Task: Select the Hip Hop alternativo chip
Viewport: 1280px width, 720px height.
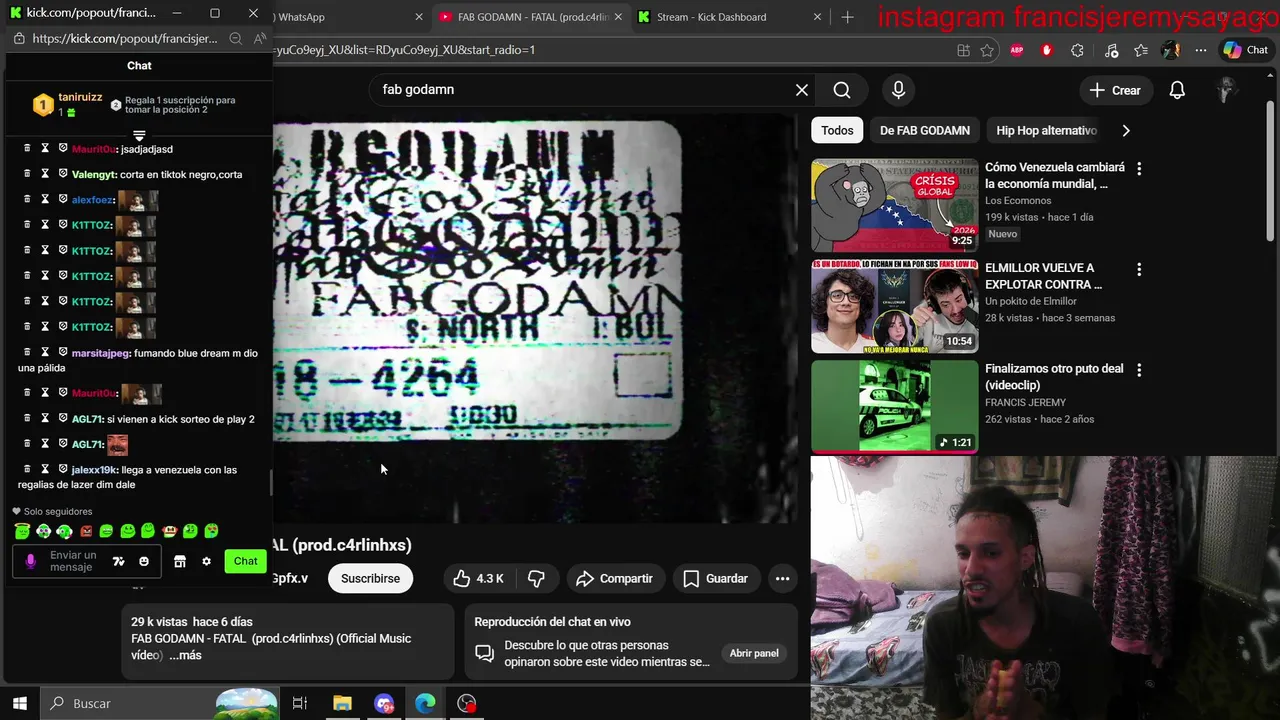Action: 1046,130
